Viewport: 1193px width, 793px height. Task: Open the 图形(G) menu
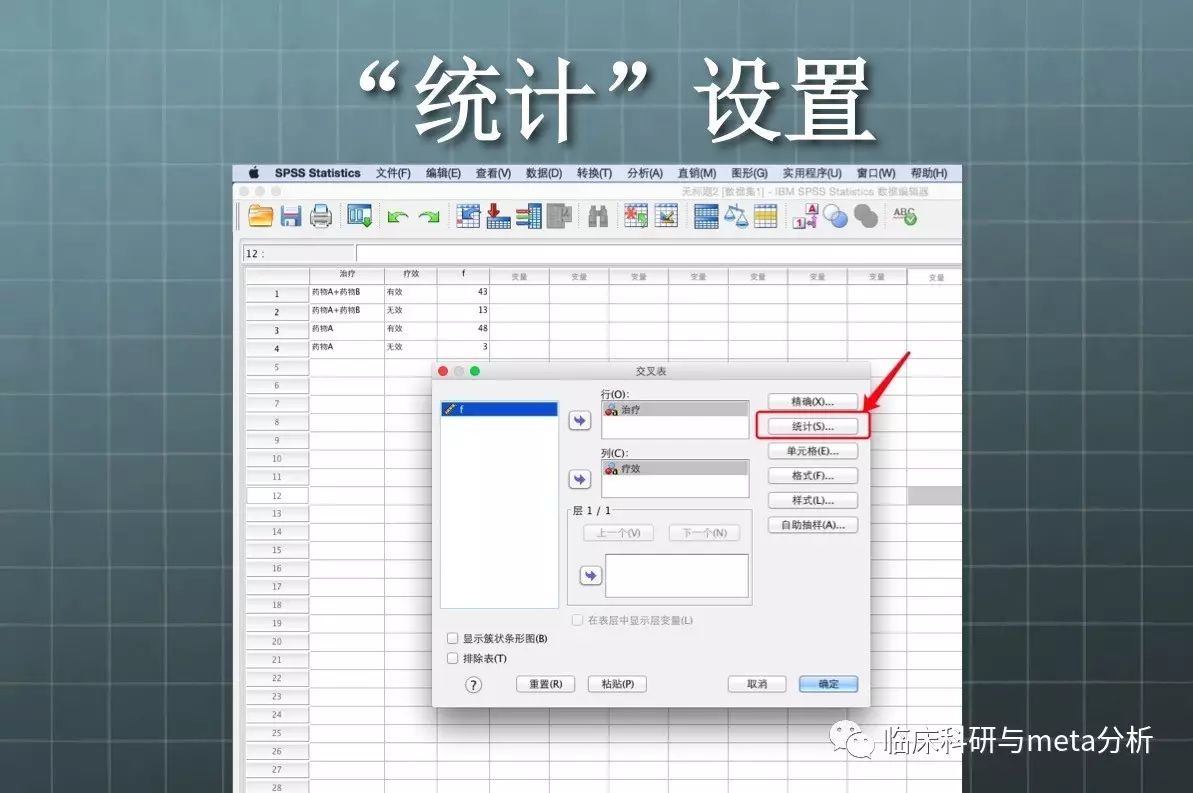point(749,173)
